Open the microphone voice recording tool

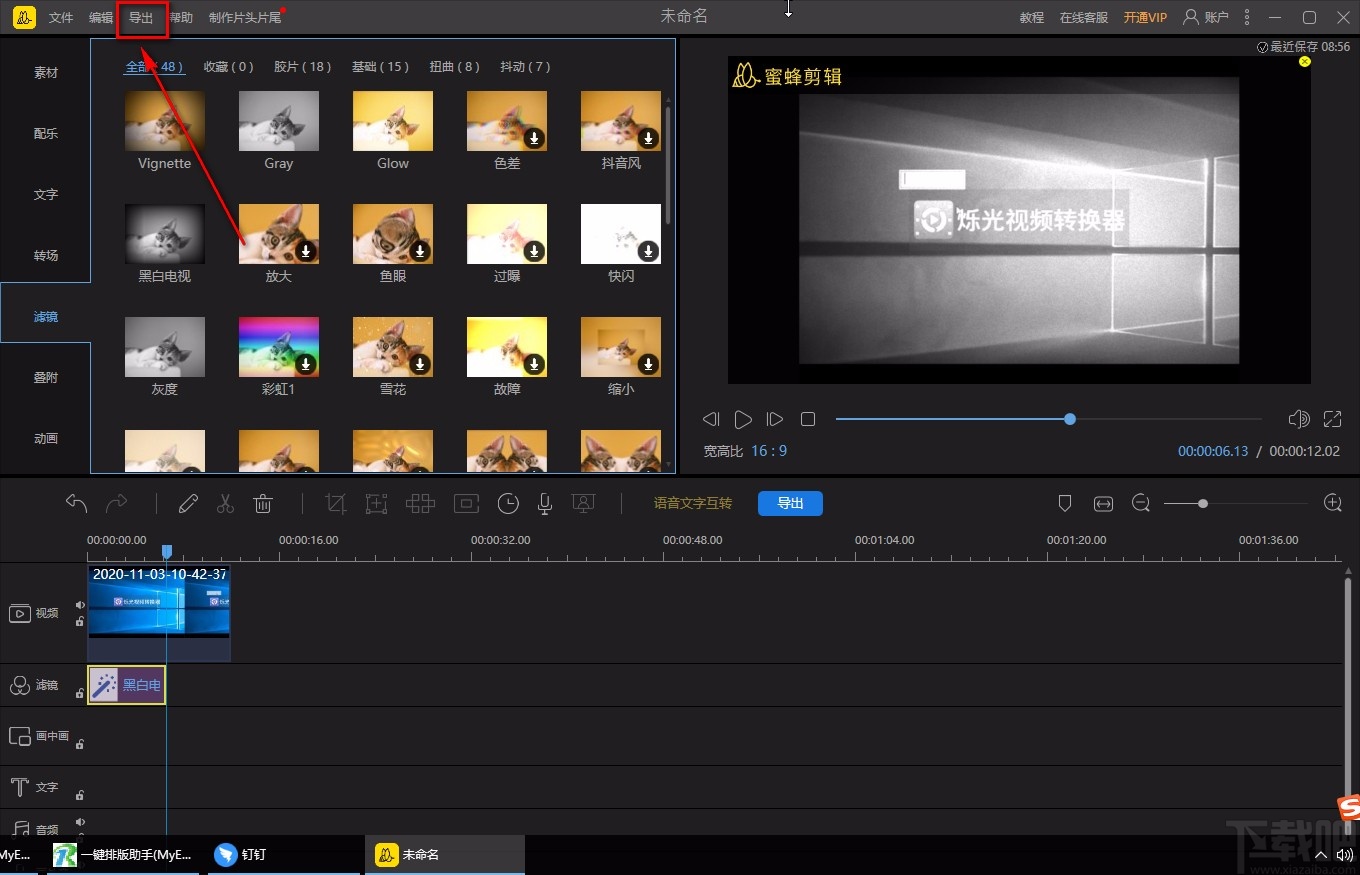point(545,504)
